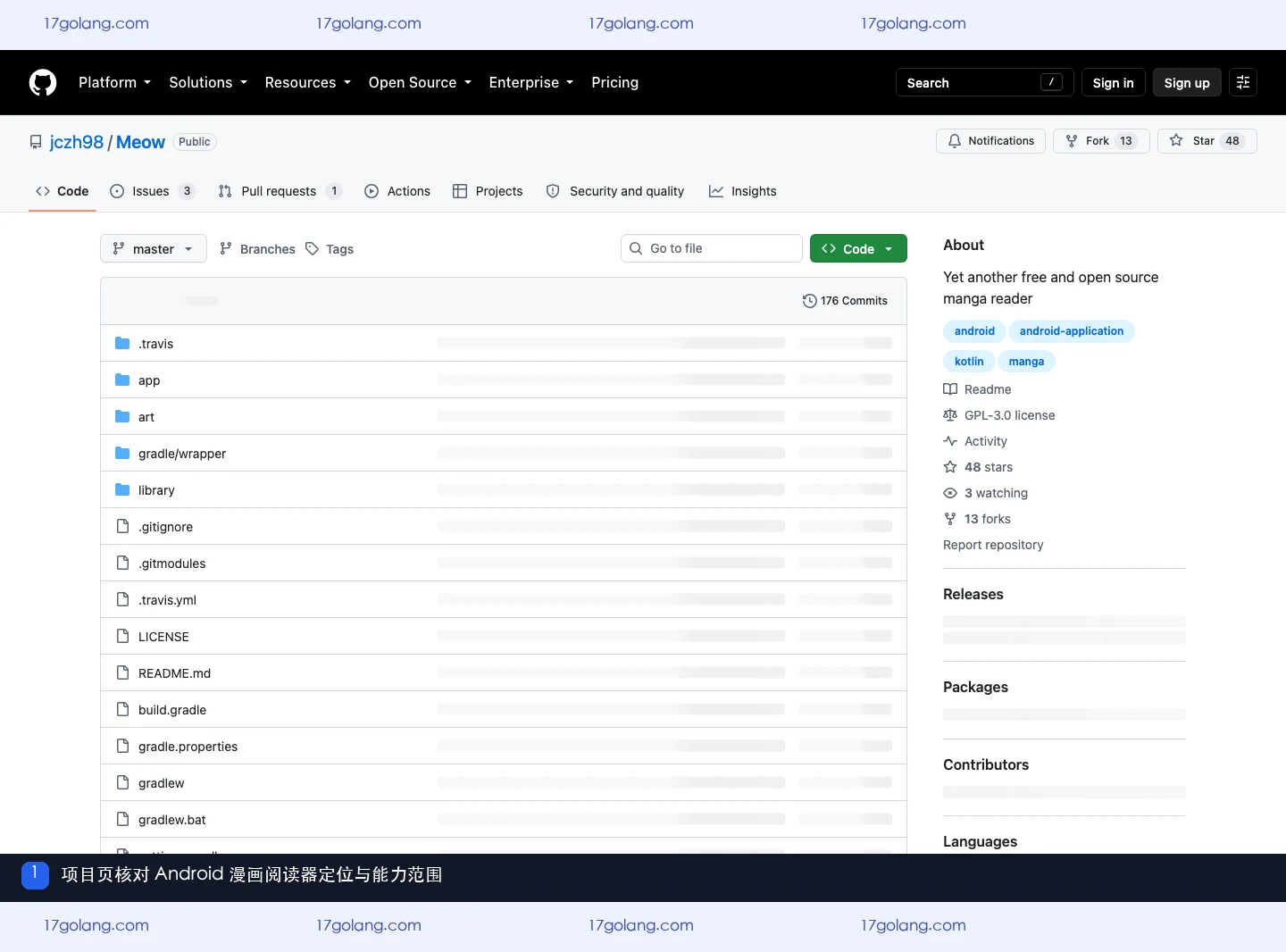The image size is (1286, 952).
Task: Click the library folder icon
Action: coord(122,490)
